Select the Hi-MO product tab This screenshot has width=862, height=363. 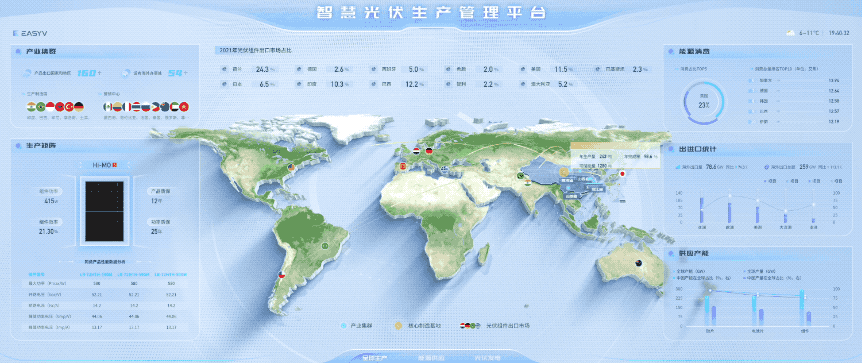tap(104, 164)
